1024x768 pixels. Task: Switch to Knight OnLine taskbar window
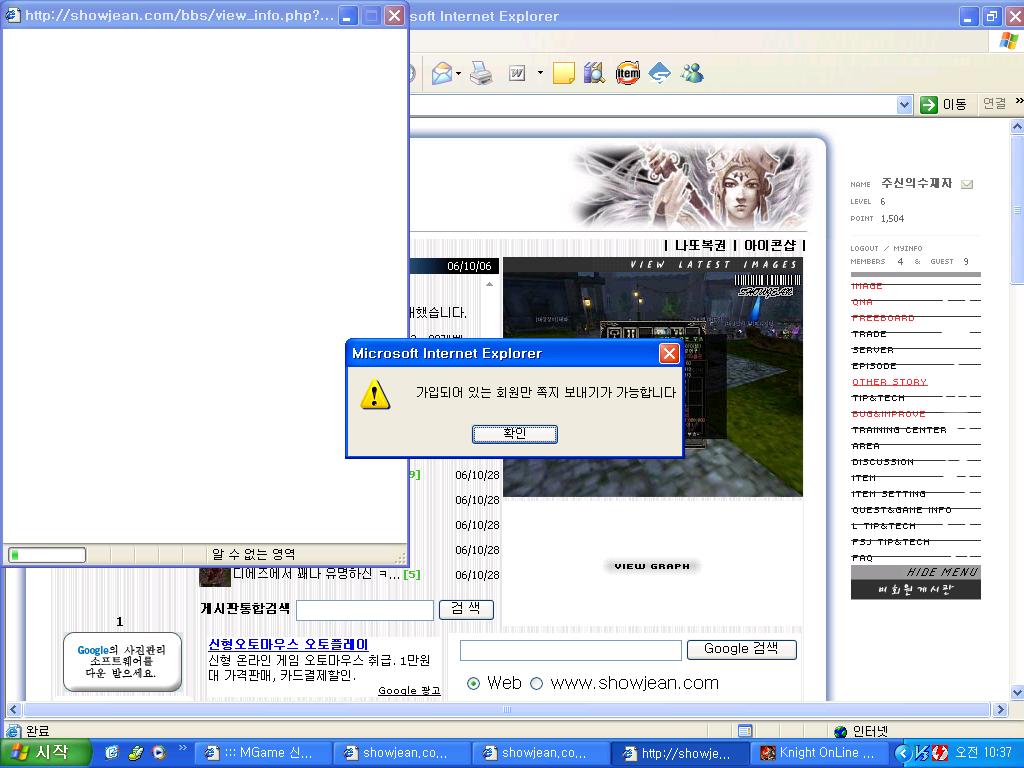pos(819,753)
